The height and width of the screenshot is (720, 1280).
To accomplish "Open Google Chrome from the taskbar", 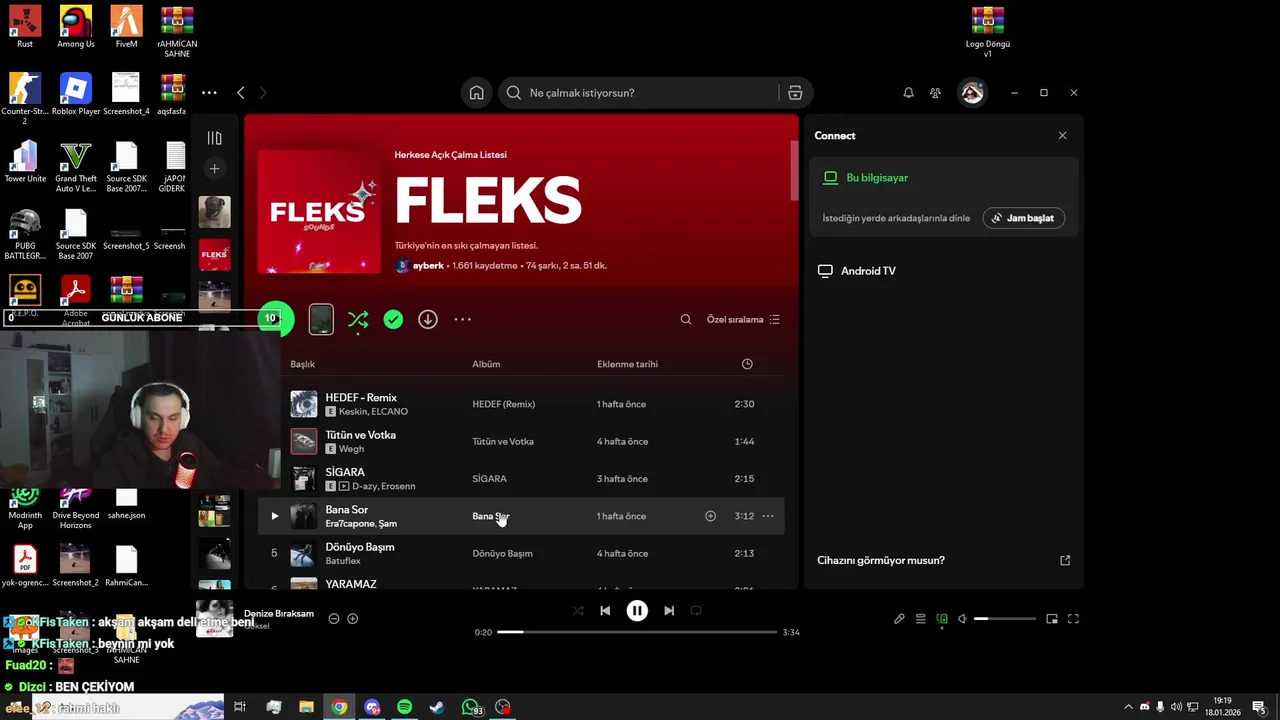I will pos(340,707).
